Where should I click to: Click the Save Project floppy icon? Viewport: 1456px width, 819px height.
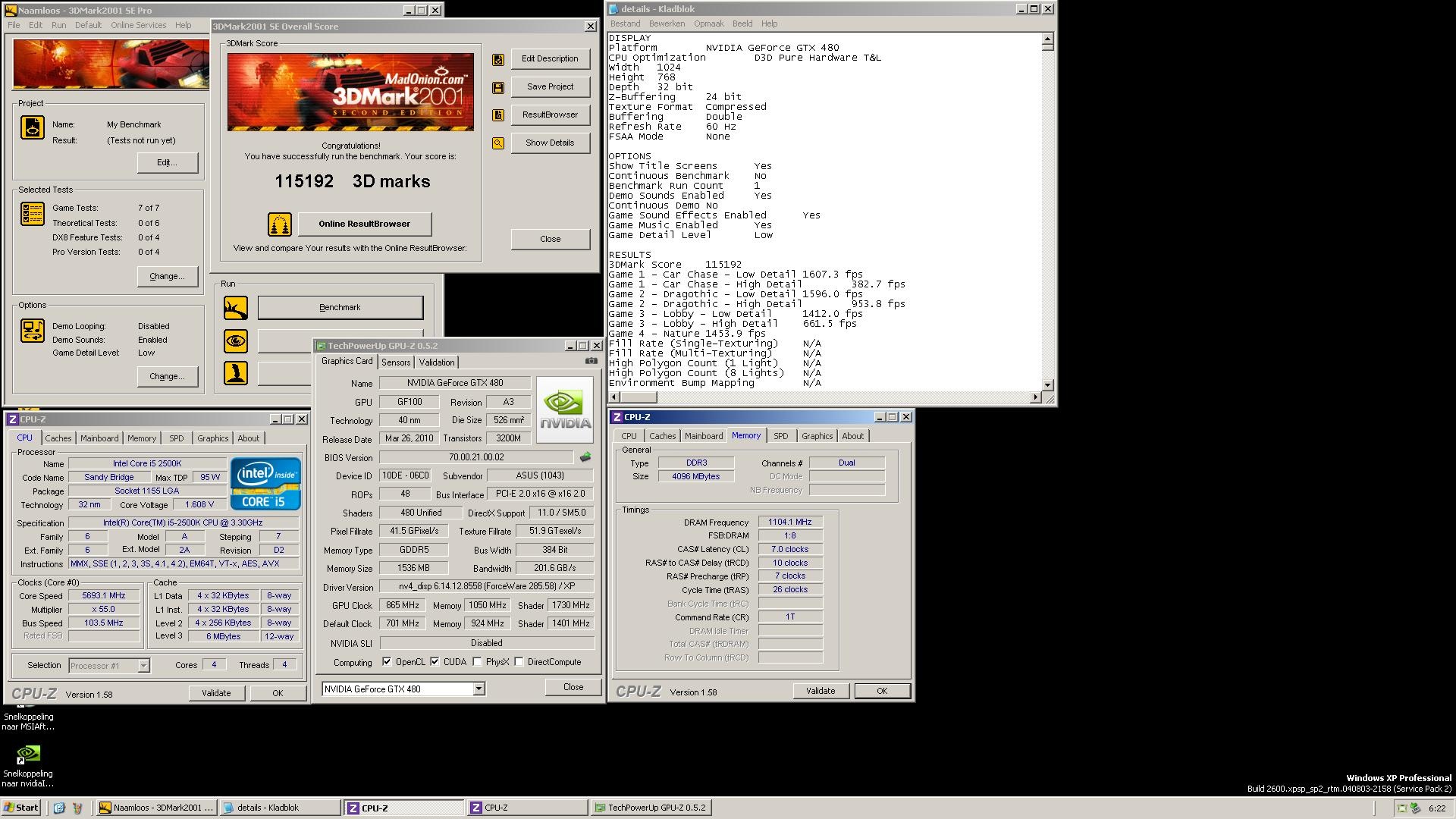(498, 88)
